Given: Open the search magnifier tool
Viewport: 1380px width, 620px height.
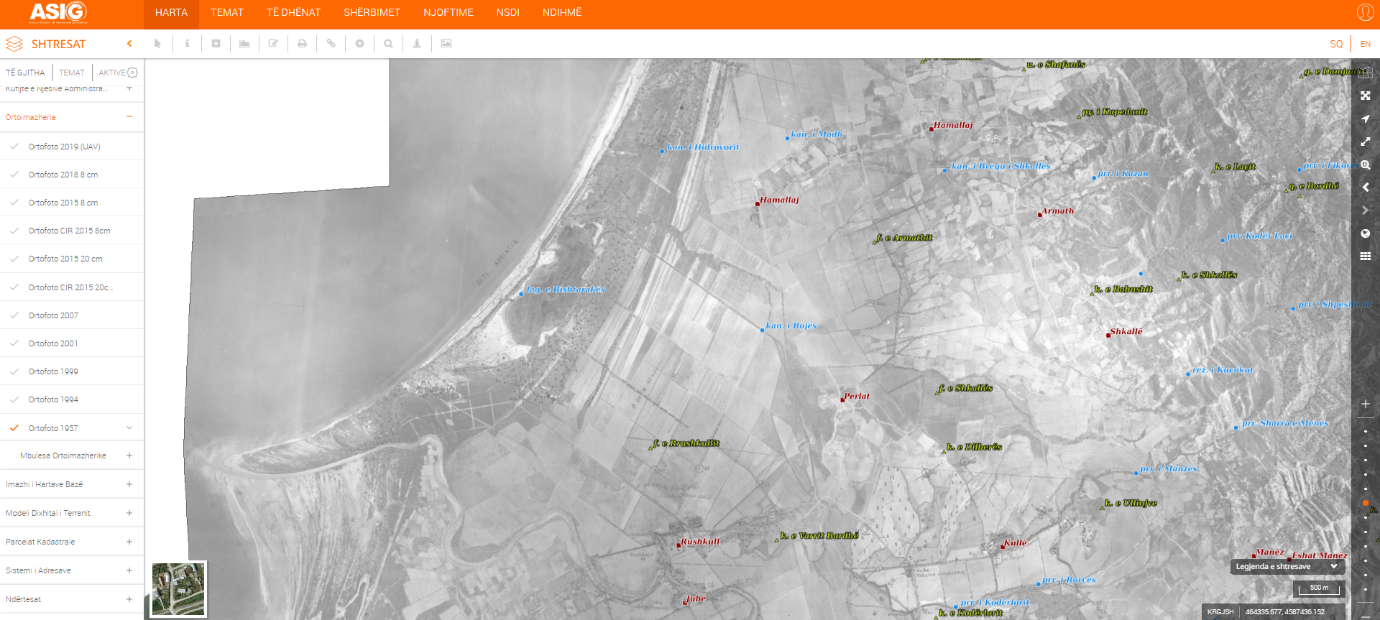Looking at the screenshot, I should pos(388,44).
